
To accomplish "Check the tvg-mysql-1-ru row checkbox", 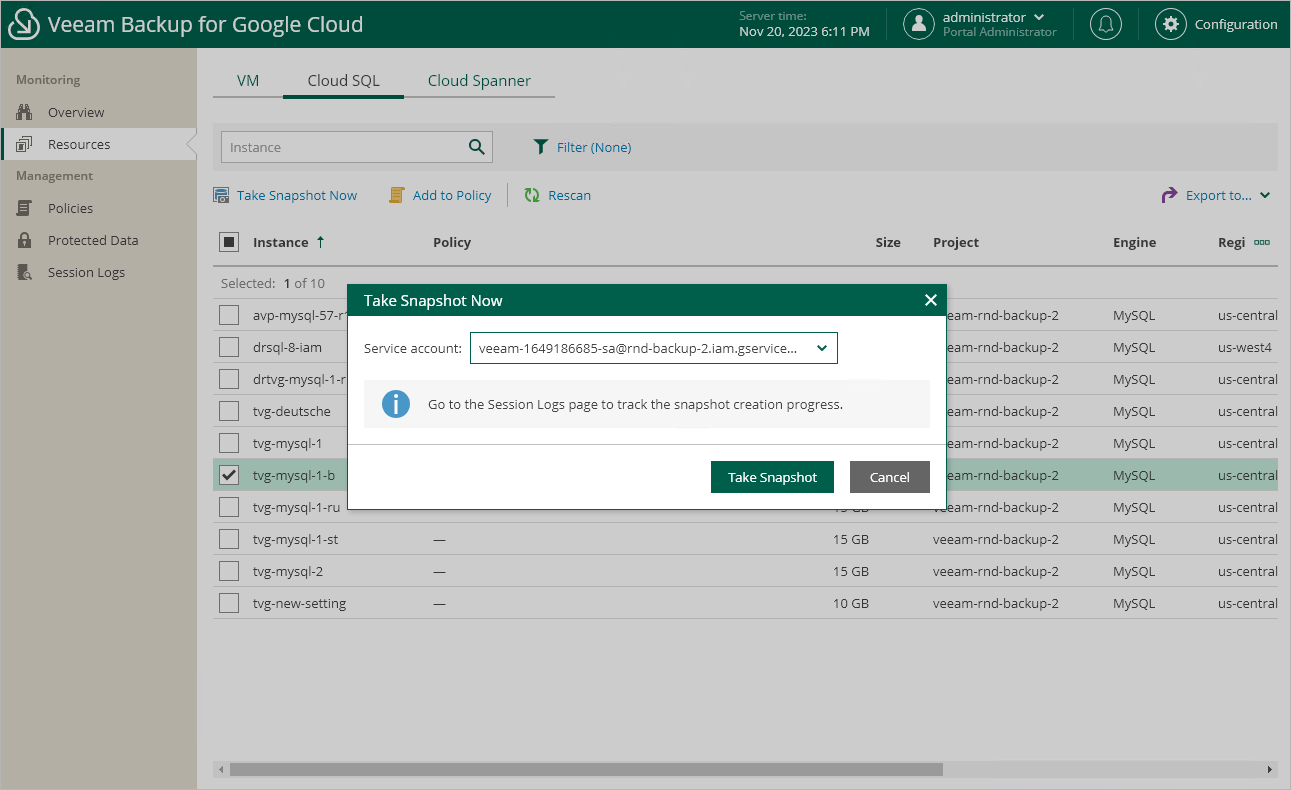I will [x=229, y=507].
